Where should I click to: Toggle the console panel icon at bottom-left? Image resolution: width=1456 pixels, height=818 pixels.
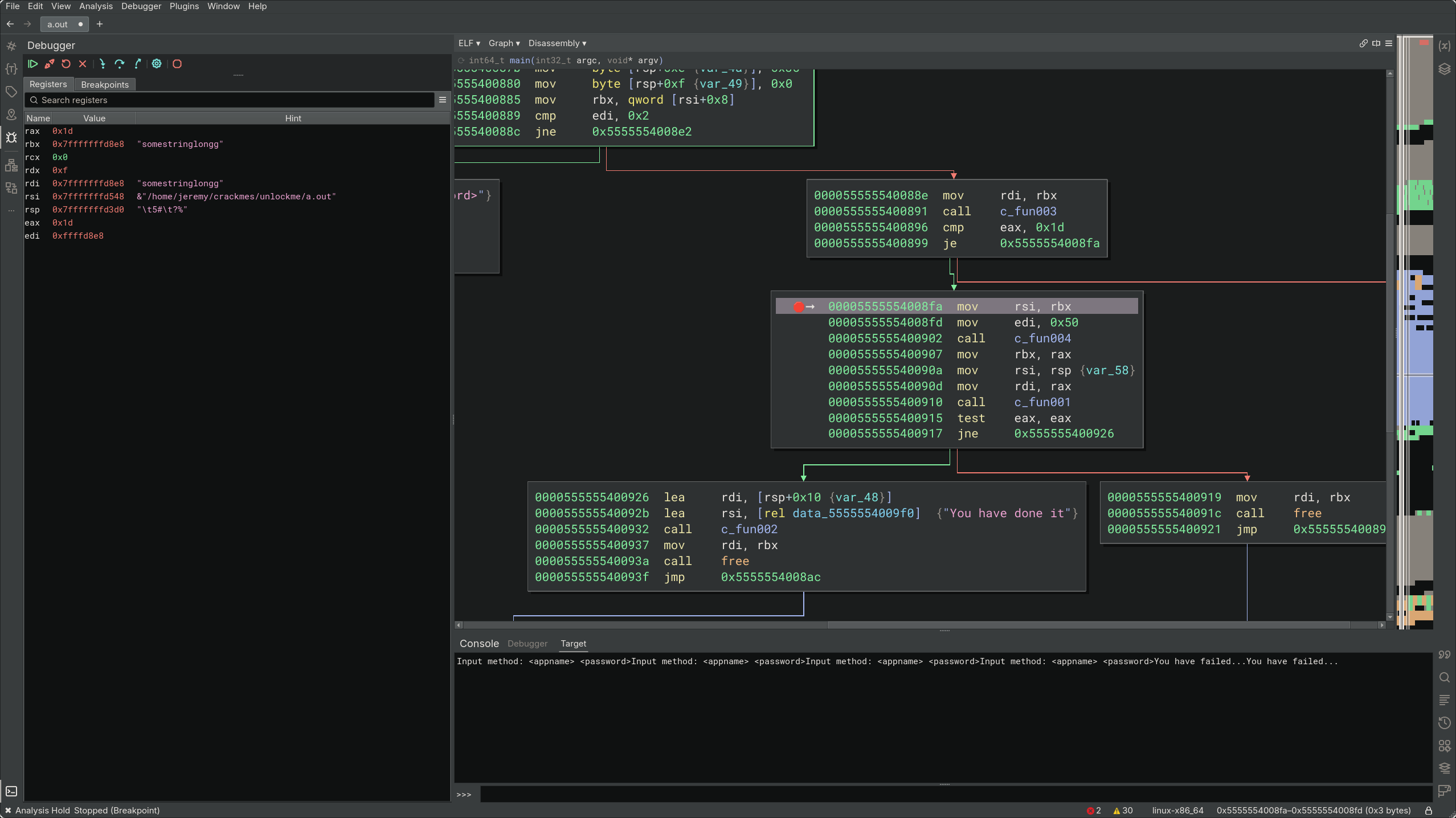tap(11, 791)
